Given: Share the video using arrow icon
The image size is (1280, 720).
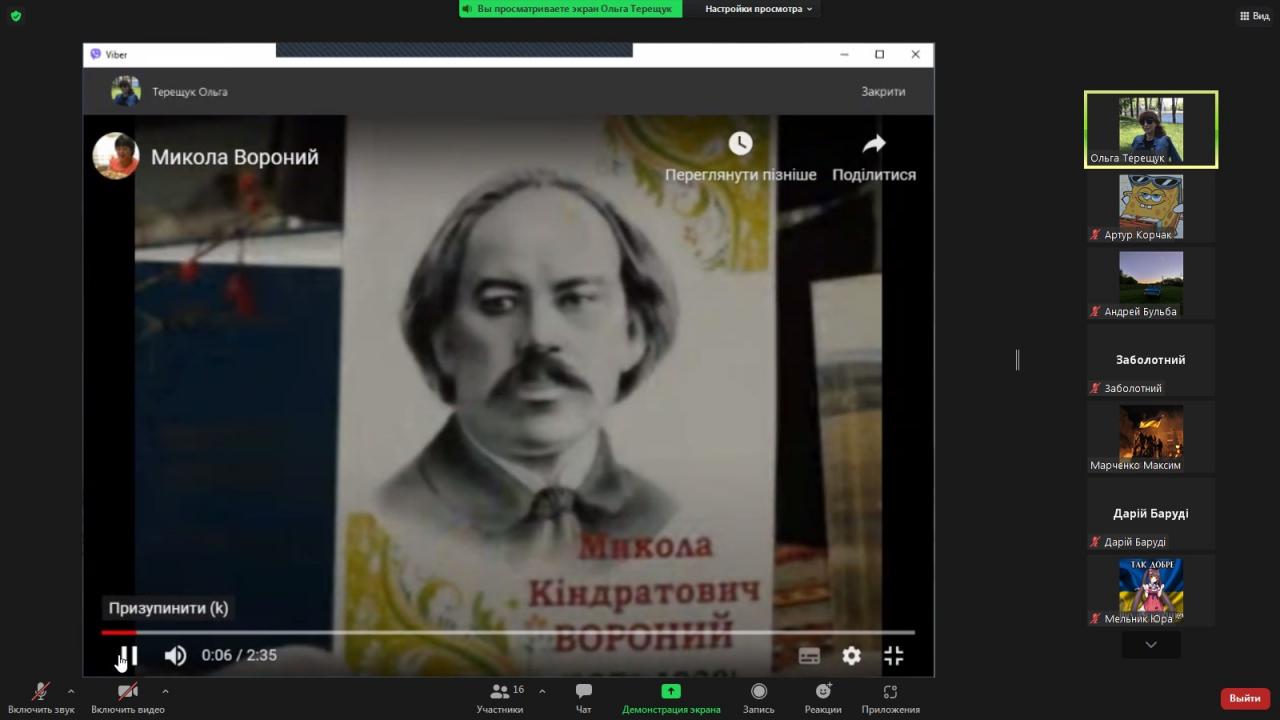Looking at the screenshot, I should pos(873,144).
